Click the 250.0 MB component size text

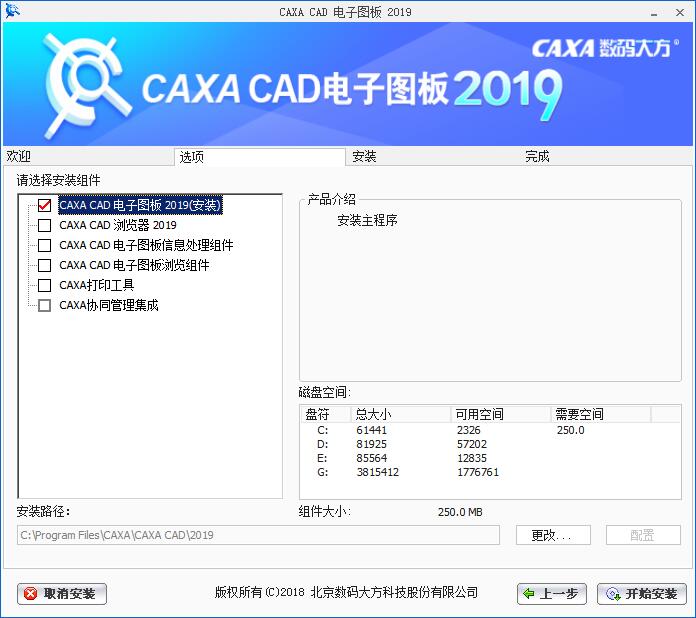460,512
